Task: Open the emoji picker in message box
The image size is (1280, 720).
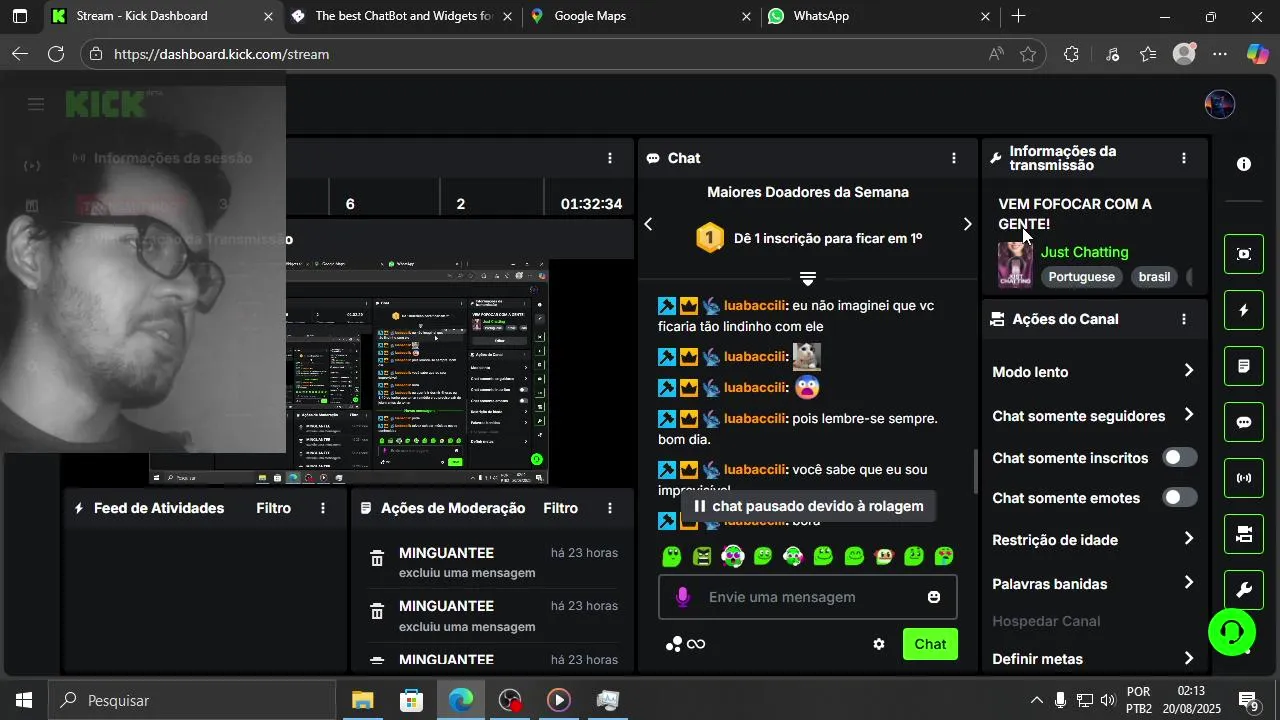Action: click(934, 597)
